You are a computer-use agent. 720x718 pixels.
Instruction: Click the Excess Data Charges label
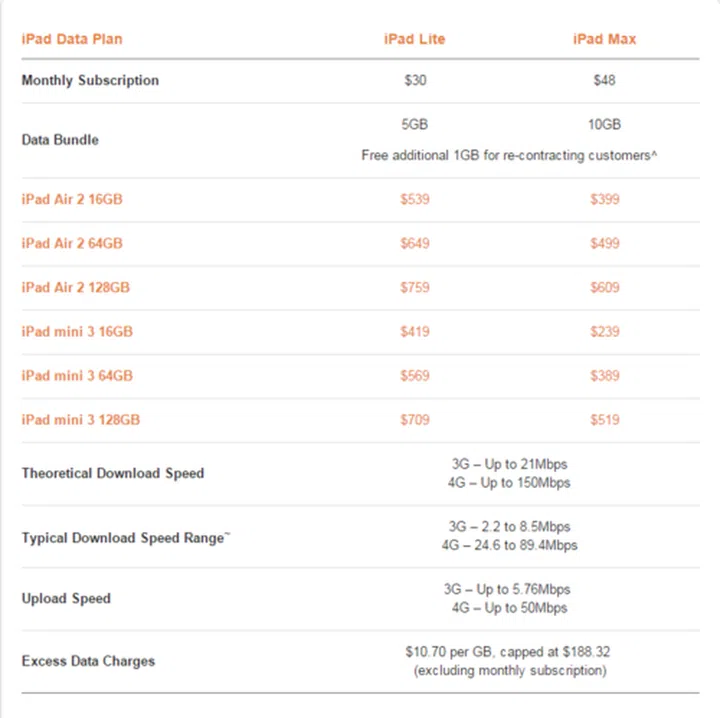88,661
